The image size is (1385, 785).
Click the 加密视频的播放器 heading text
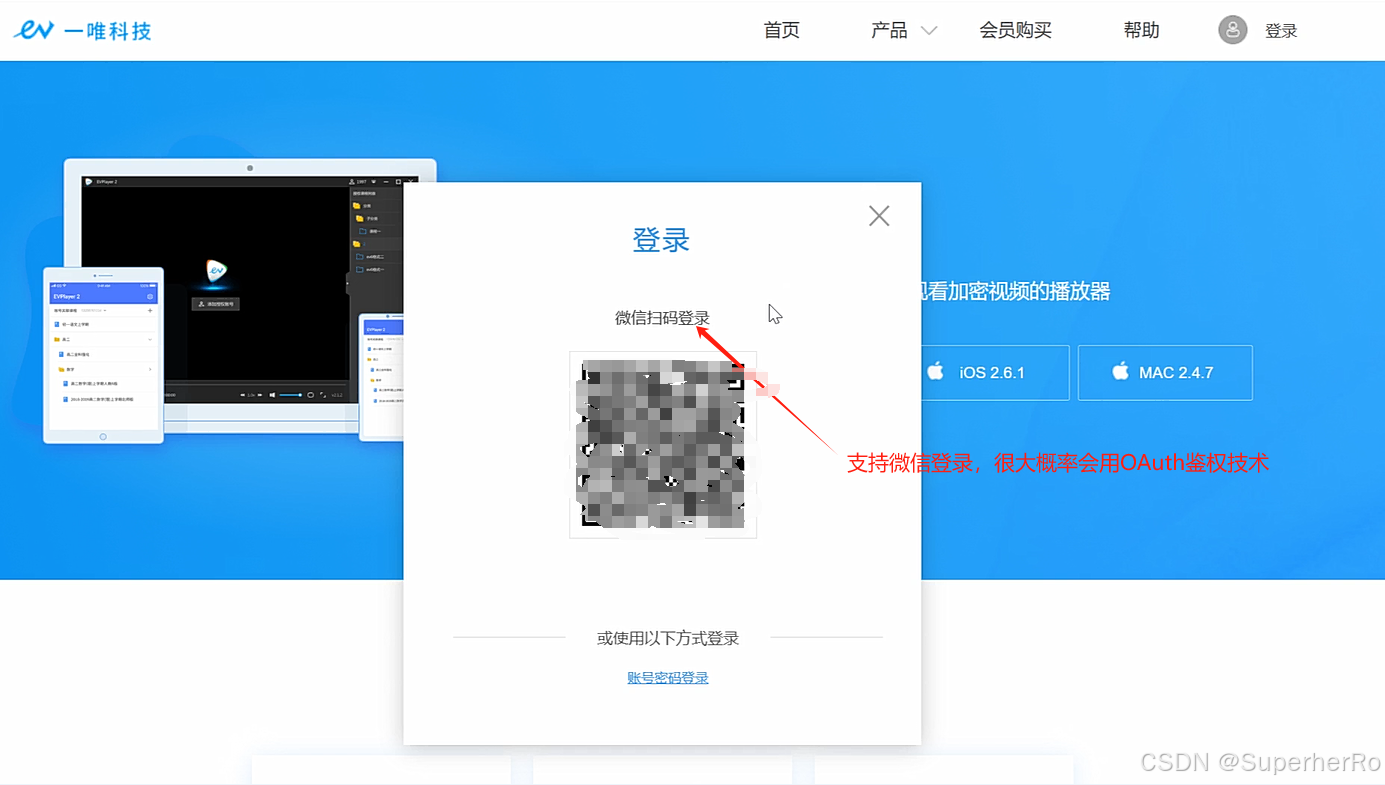point(1029,291)
